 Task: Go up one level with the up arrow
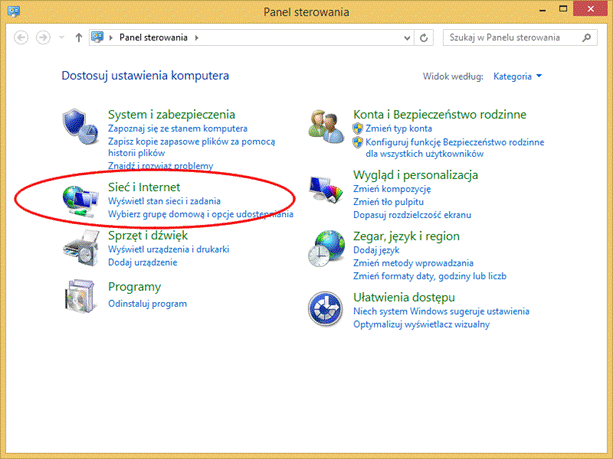tap(79, 38)
